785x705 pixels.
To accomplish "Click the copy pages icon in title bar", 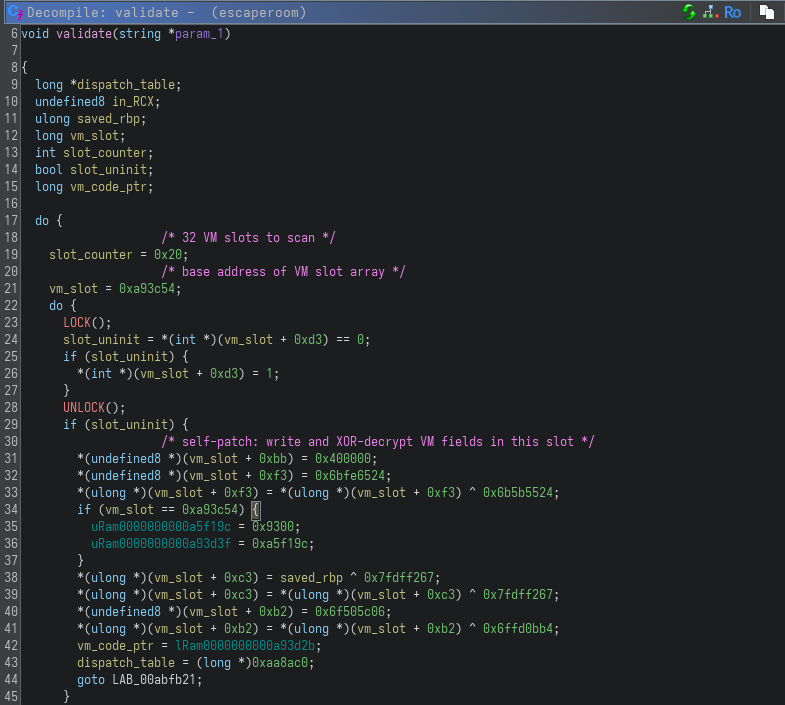I will (766, 12).
